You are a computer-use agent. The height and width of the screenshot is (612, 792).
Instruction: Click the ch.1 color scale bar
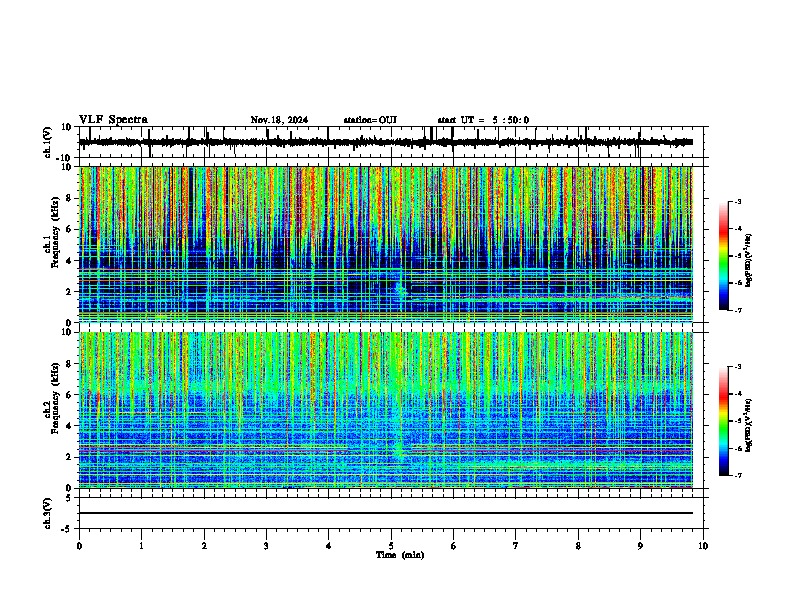(724, 256)
